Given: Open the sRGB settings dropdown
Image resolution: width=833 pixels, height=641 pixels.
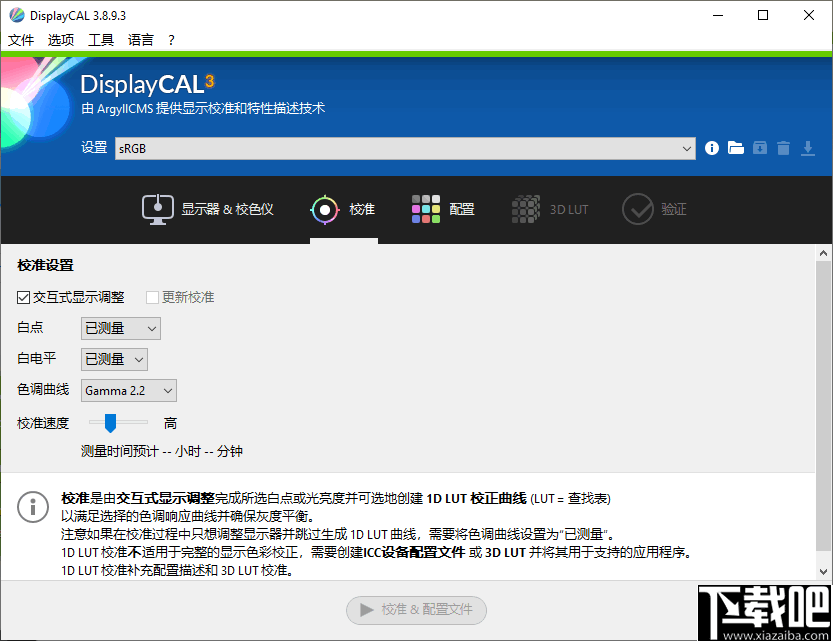Looking at the screenshot, I should (688, 147).
